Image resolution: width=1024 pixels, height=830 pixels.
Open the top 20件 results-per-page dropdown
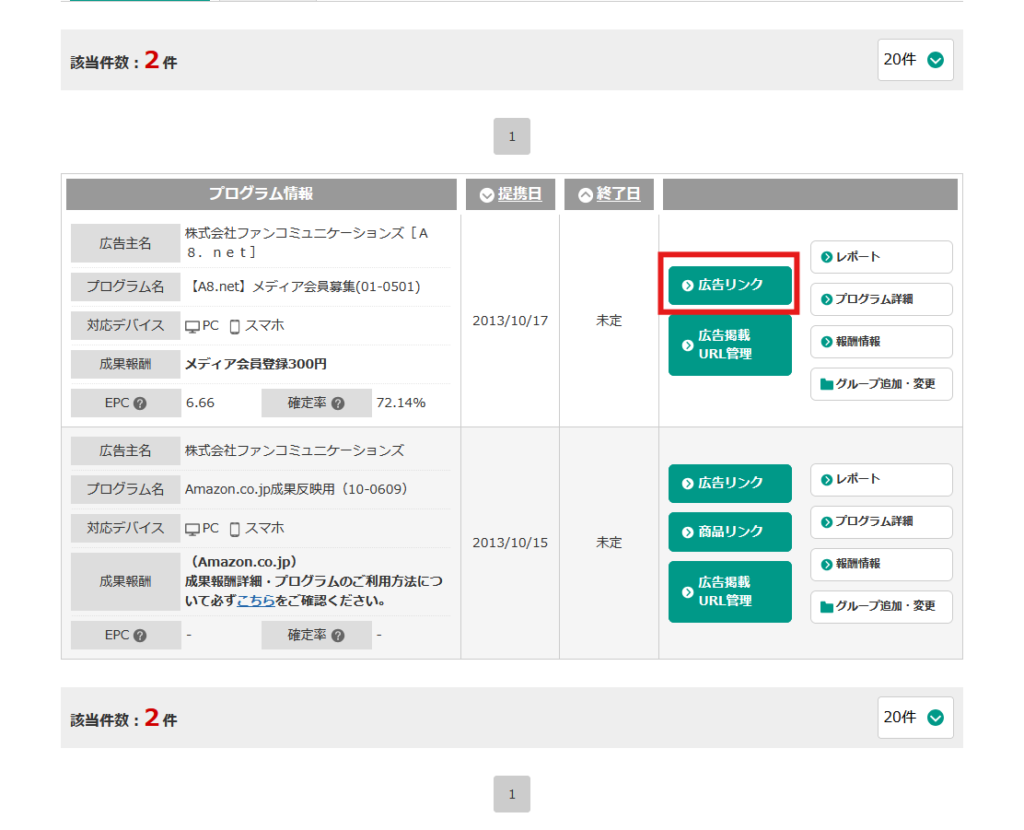click(915, 60)
